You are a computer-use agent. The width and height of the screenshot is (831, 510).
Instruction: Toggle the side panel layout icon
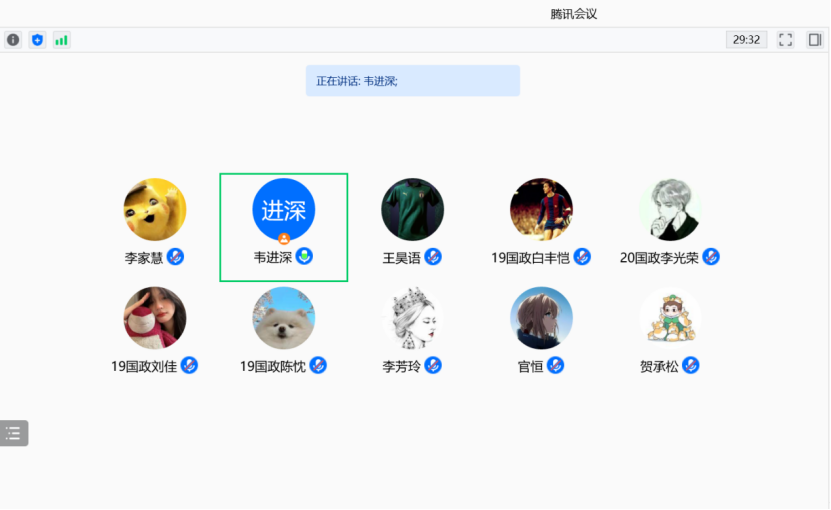pos(815,40)
